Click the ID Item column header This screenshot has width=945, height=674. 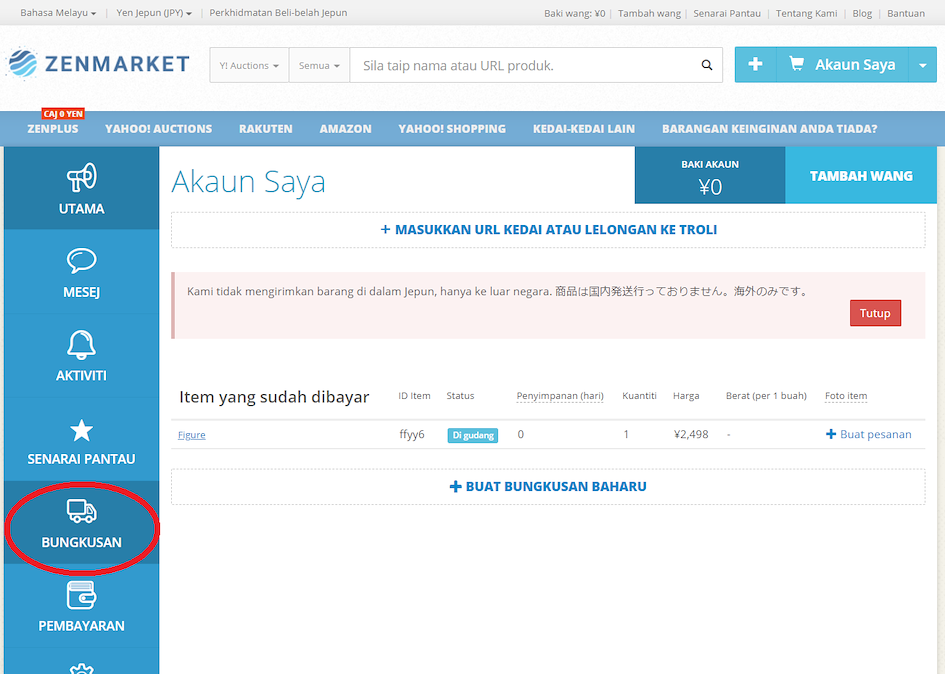(x=414, y=396)
